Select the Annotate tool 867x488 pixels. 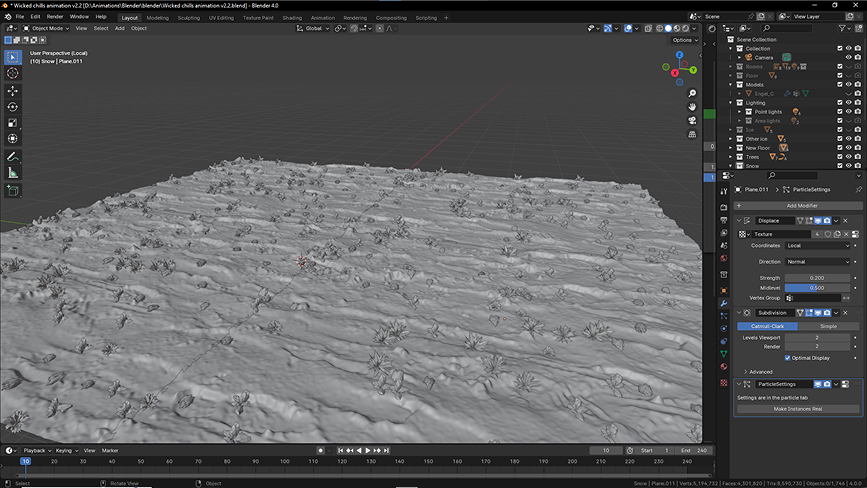click(13, 157)
